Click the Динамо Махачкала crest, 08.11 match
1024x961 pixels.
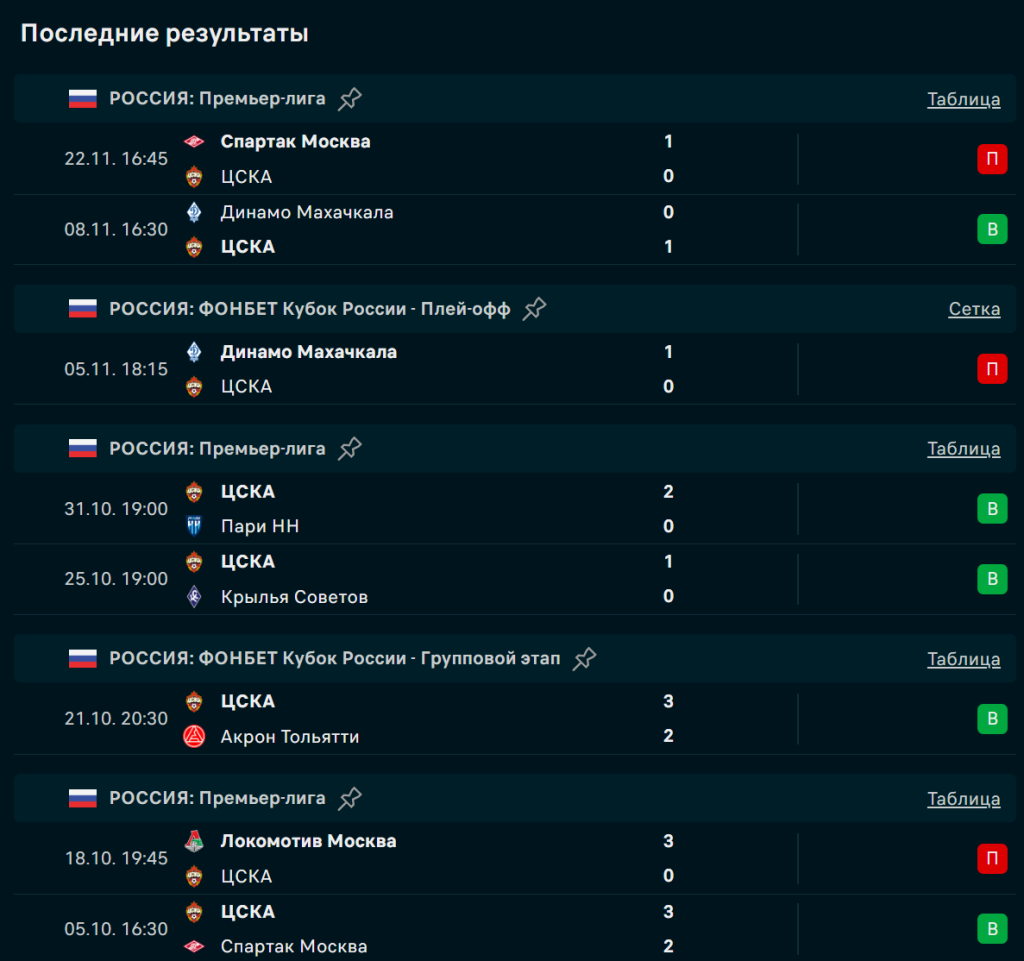194,212
